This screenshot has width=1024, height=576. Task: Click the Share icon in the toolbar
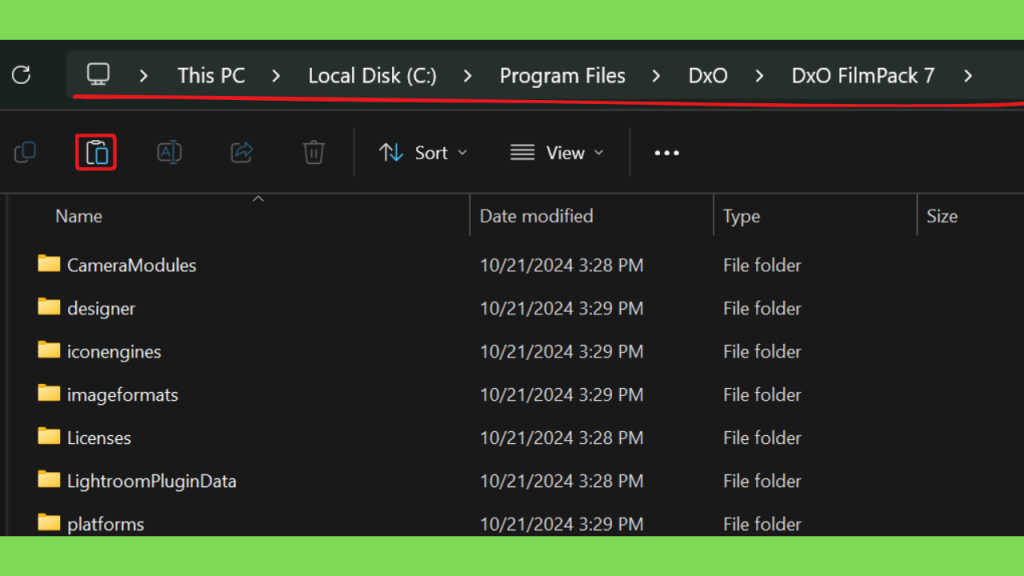(242, 152)
